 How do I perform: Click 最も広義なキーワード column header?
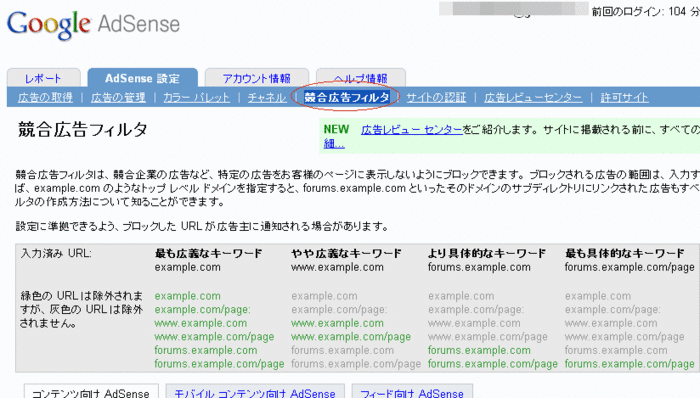pos(208,253)
